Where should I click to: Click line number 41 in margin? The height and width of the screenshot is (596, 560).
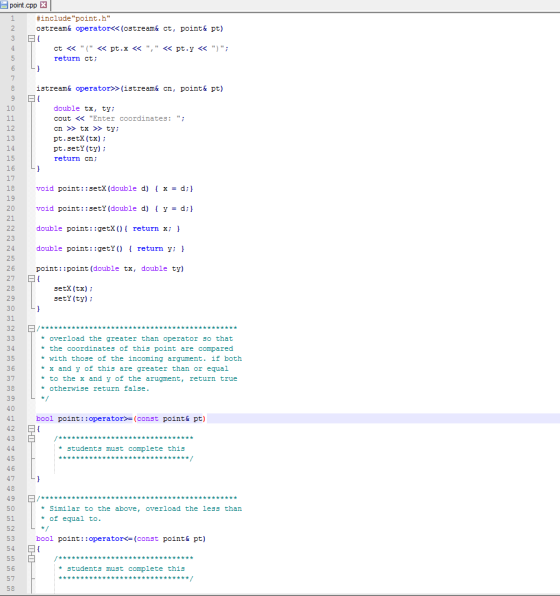coord(11,418)
